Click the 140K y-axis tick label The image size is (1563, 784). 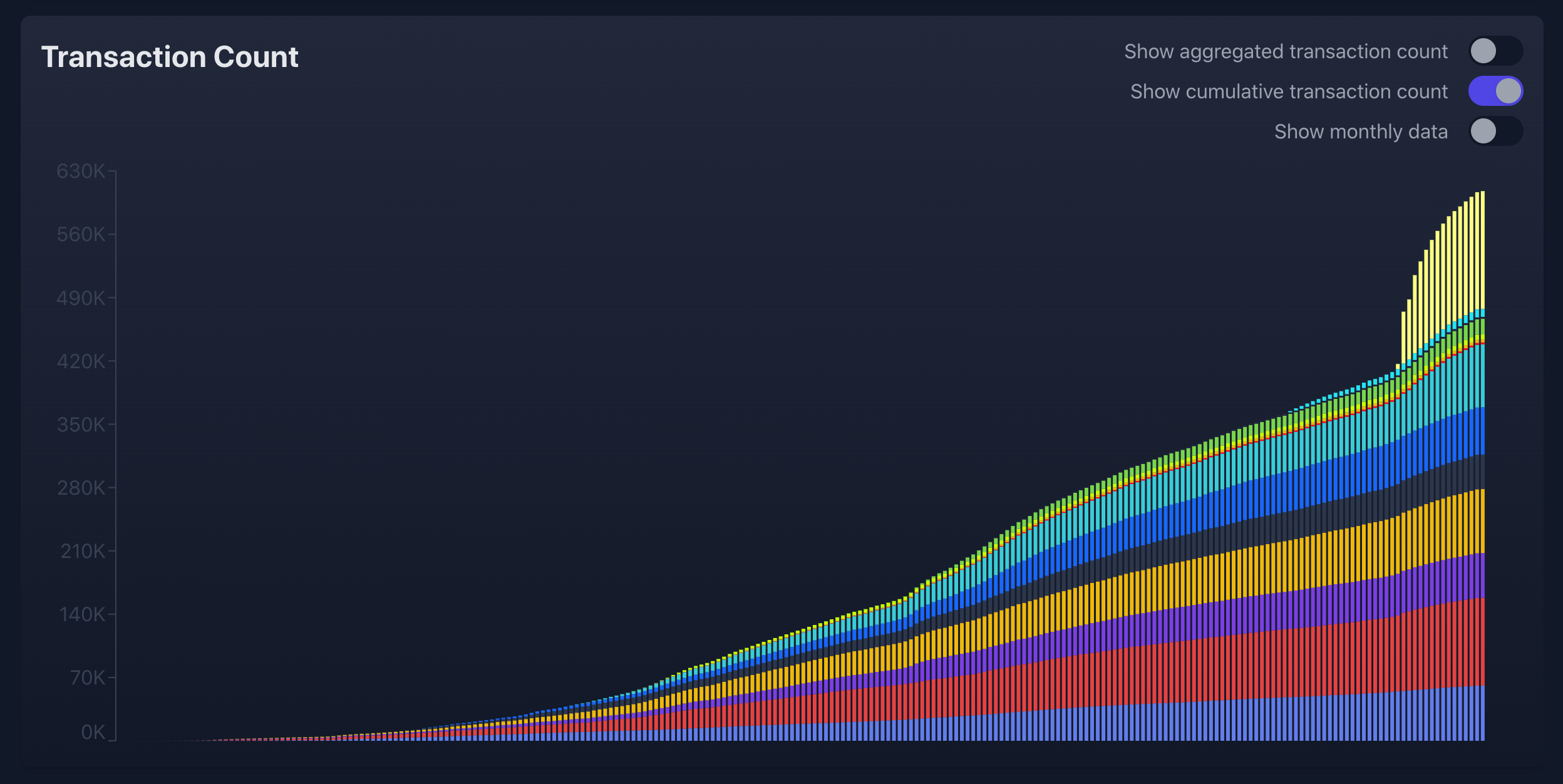(x=82, y=614)
